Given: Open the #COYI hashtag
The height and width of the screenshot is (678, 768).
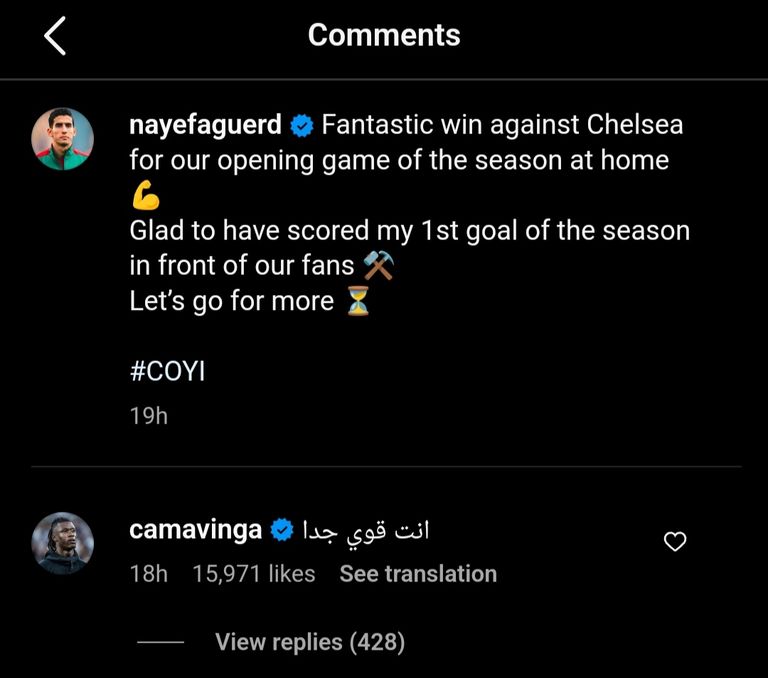Looking at the screenshot, I should click(x=167, y=372).
